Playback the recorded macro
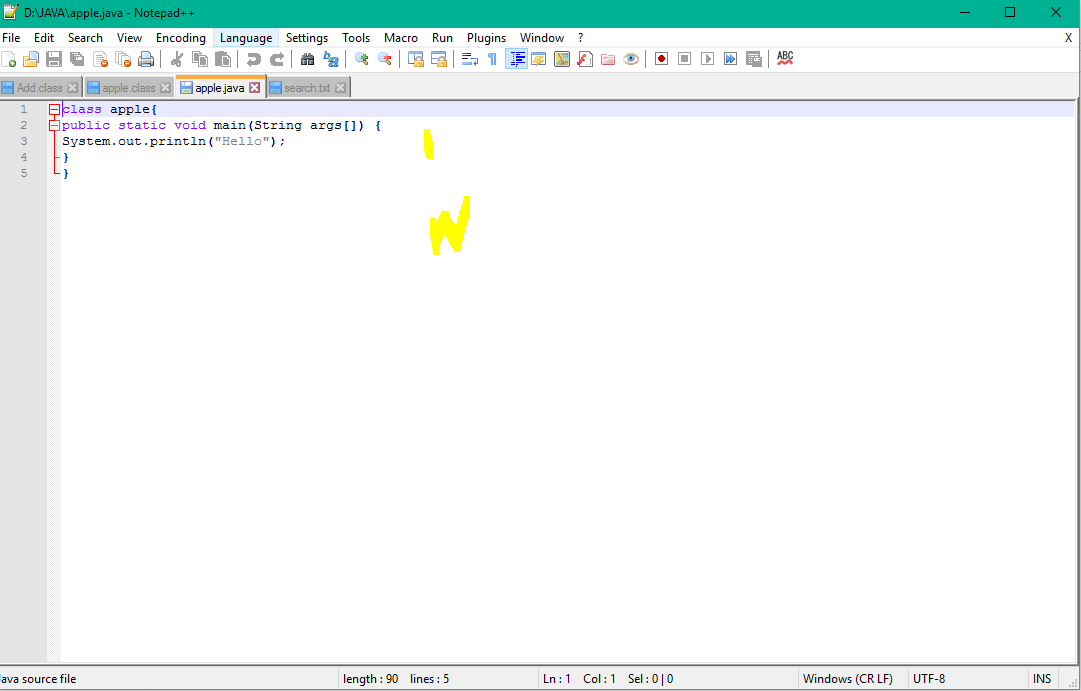Screen dimensions: 1081x691 (x=707, y=59)
